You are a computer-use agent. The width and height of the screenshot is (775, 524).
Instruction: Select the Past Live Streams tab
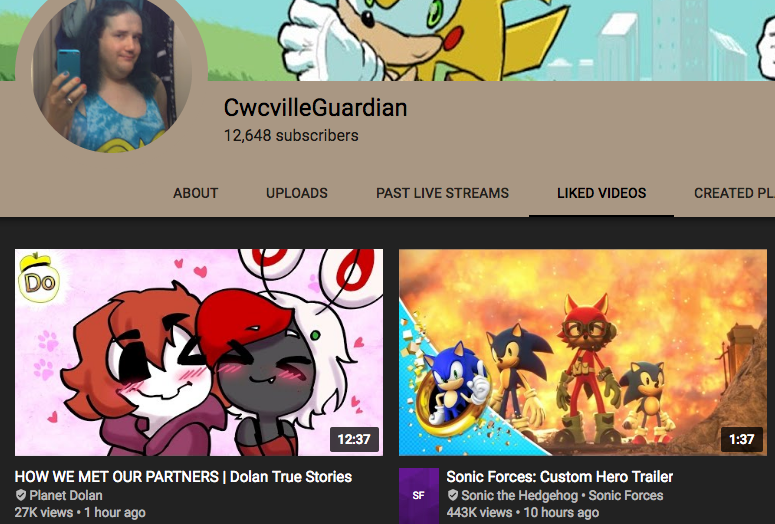coord(442,193)
